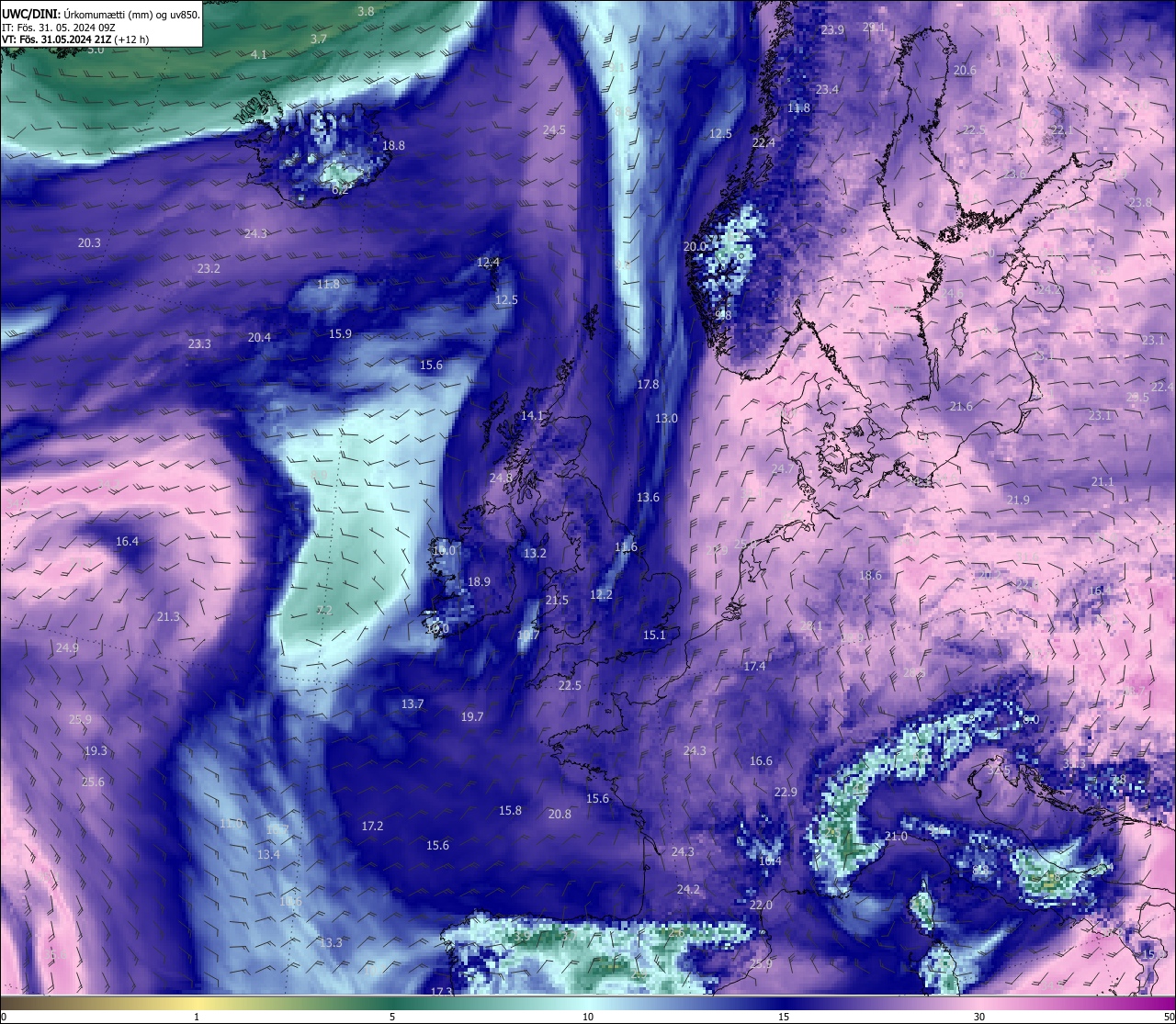
Task: Click the map value 13.4
Action: pos(268,854)
